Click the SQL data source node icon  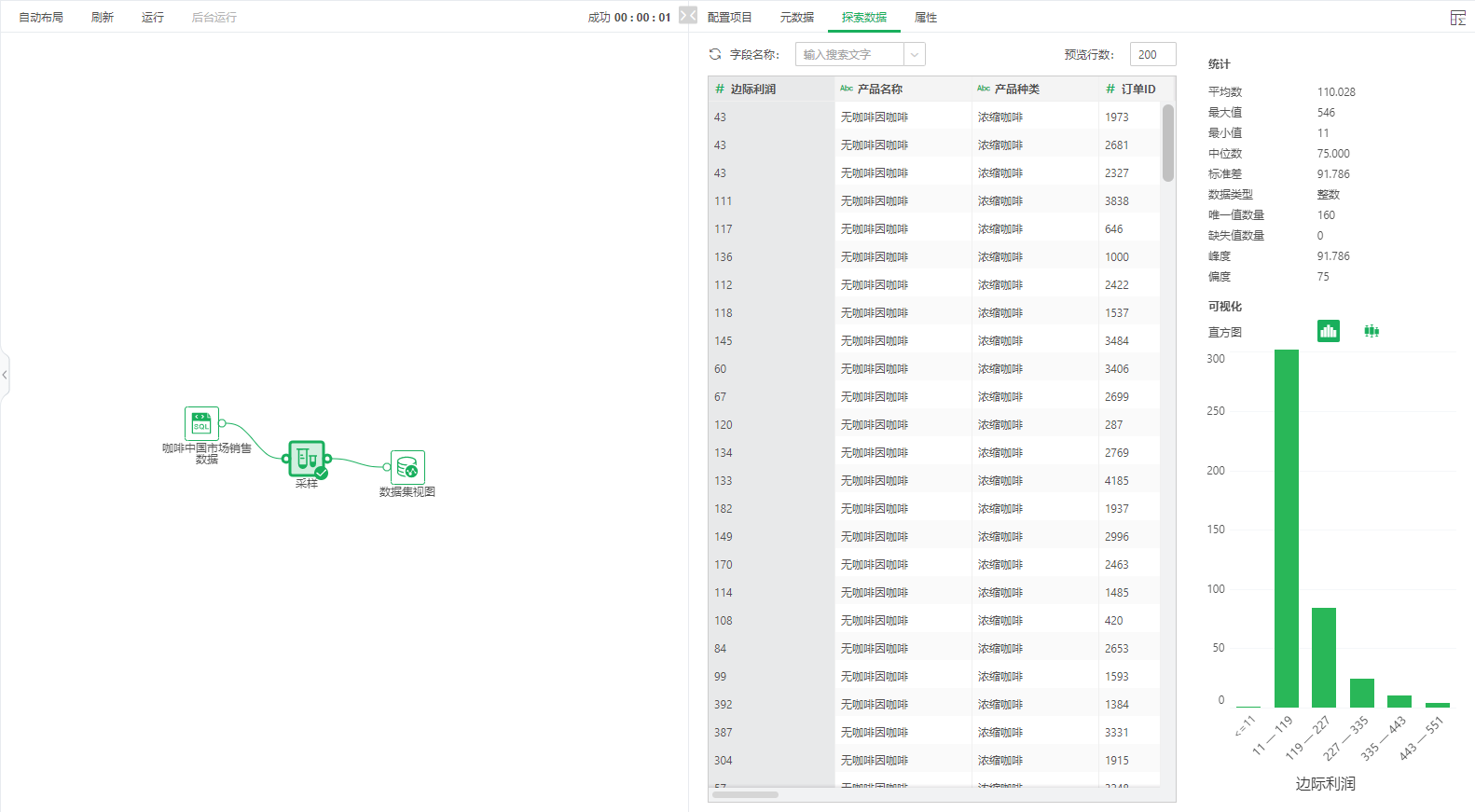tap(201, 423)
